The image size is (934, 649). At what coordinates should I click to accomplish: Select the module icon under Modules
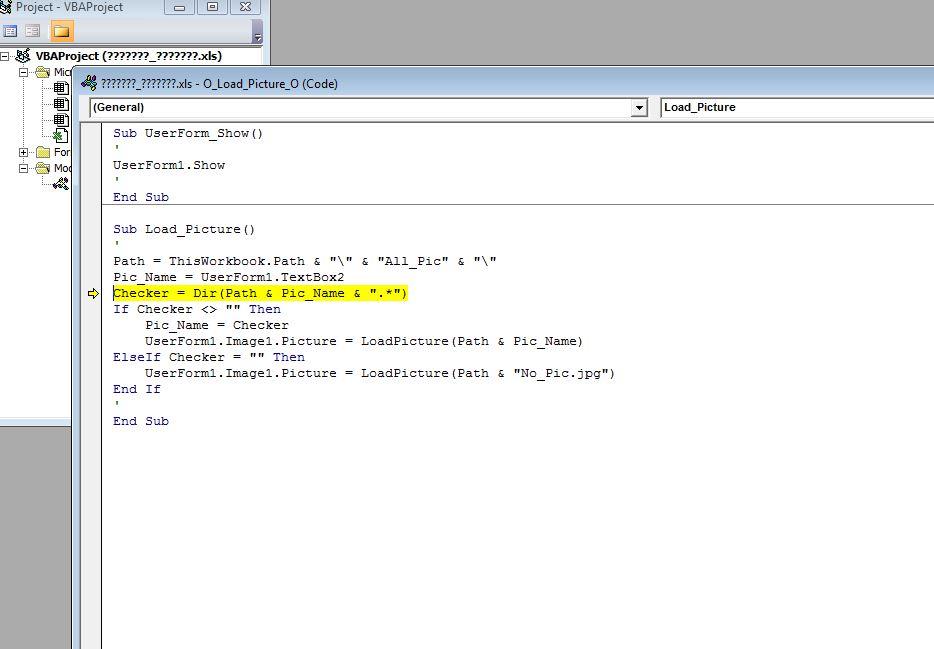(x=61, y=184)
